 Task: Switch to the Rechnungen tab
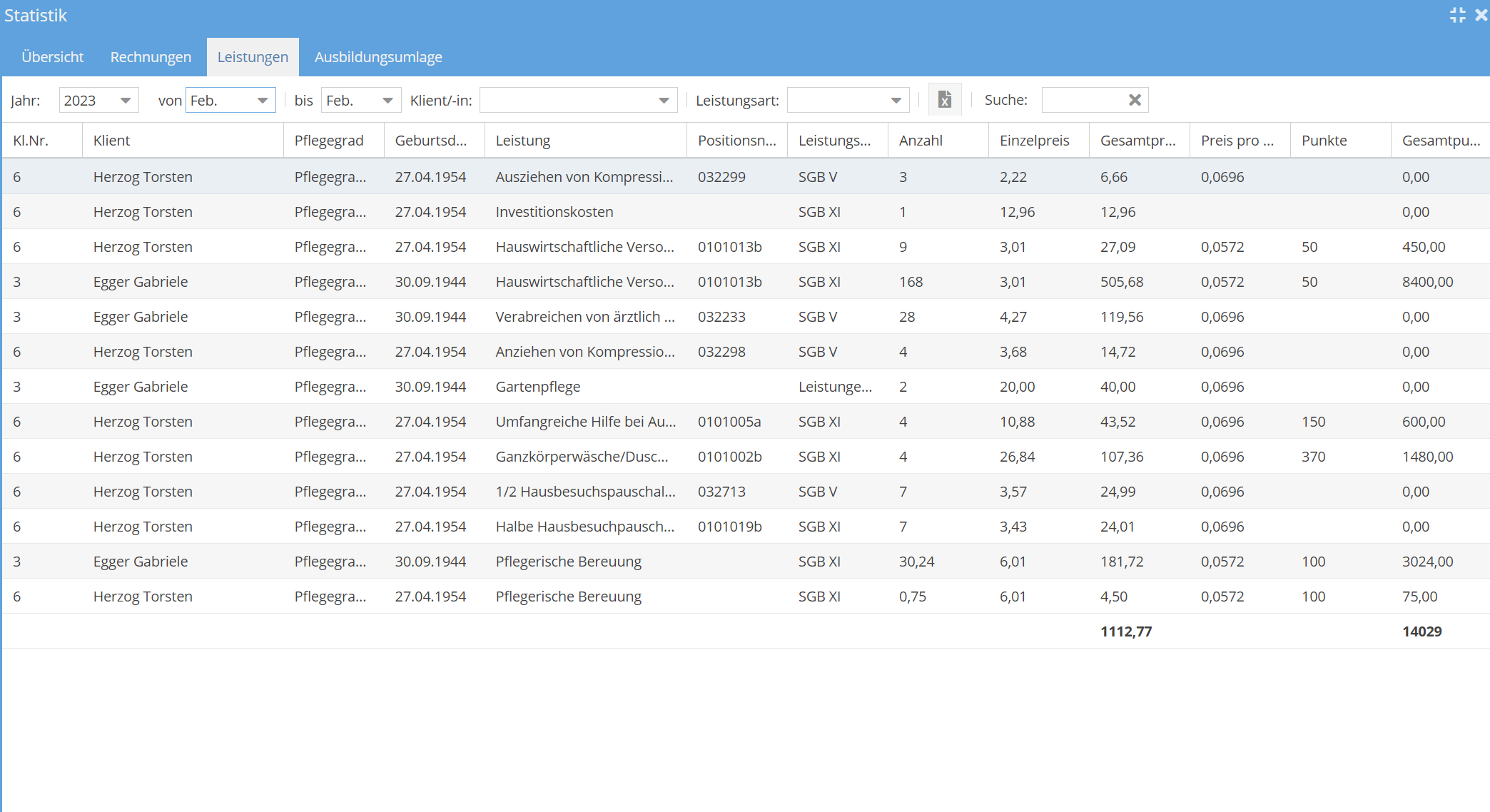[151, 57]
